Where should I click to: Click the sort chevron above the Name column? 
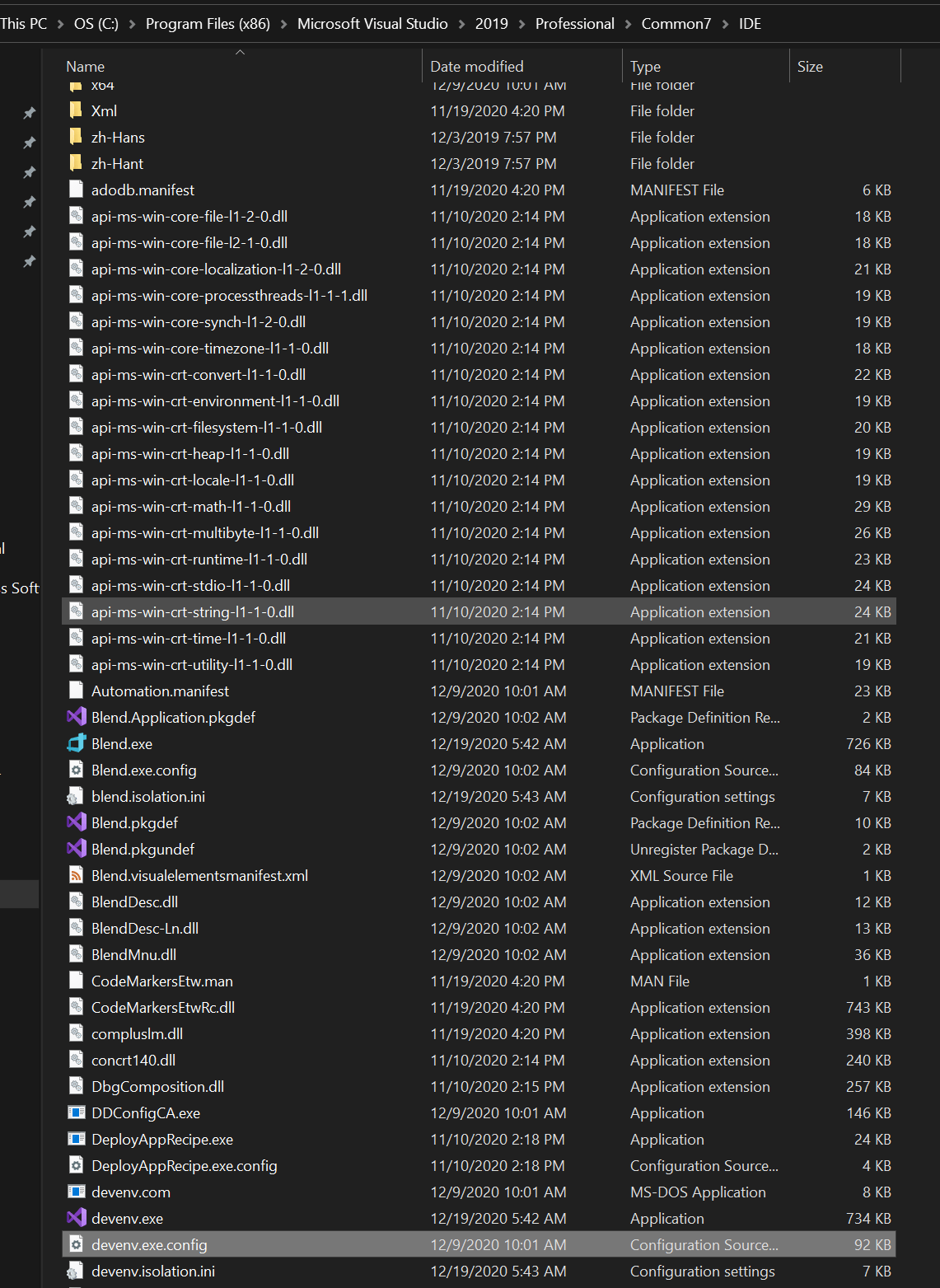(x=240, y=52)
